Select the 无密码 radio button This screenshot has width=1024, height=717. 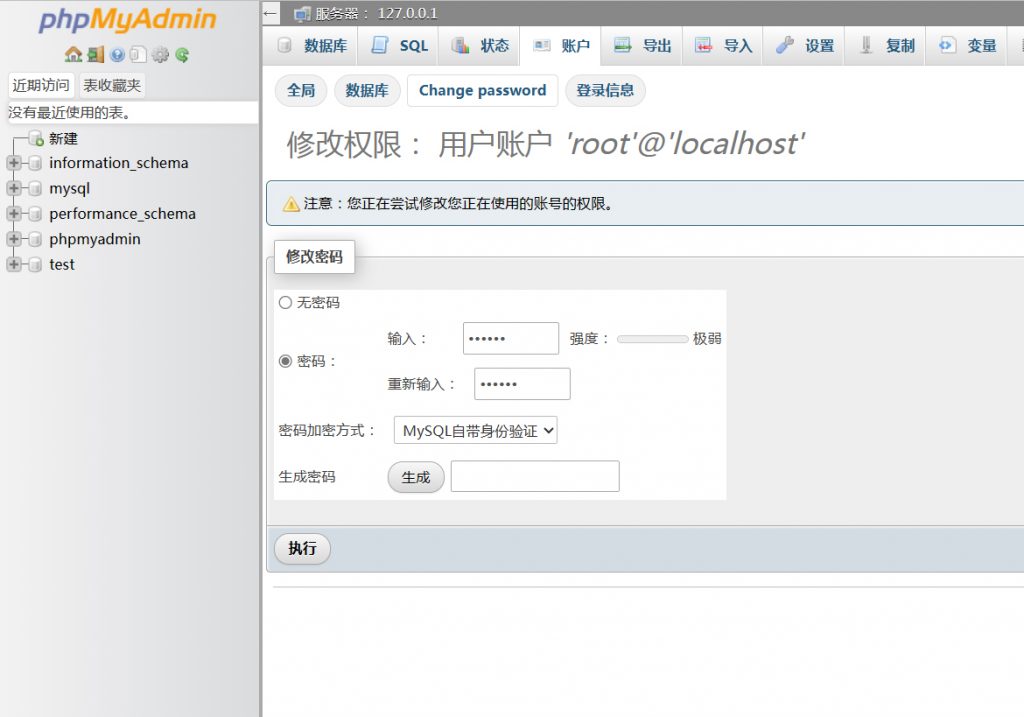point(285,302)
